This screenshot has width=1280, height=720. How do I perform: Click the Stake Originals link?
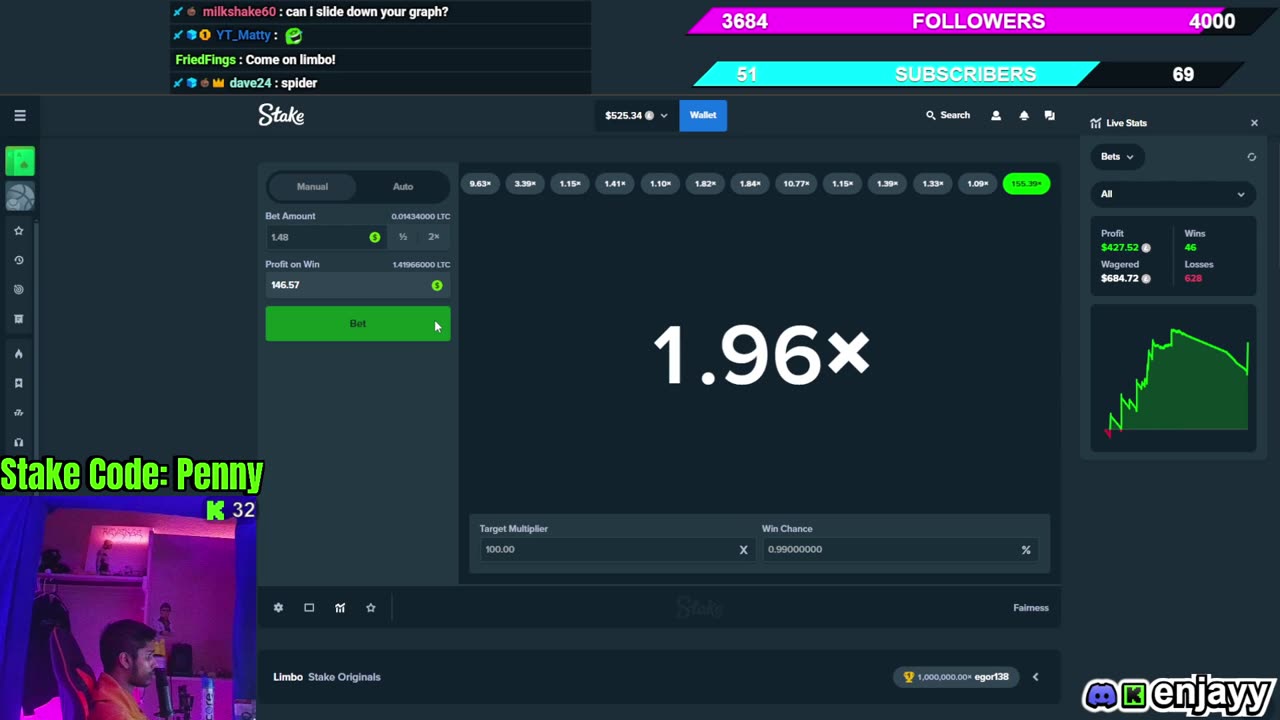click(x=344, y=677)
